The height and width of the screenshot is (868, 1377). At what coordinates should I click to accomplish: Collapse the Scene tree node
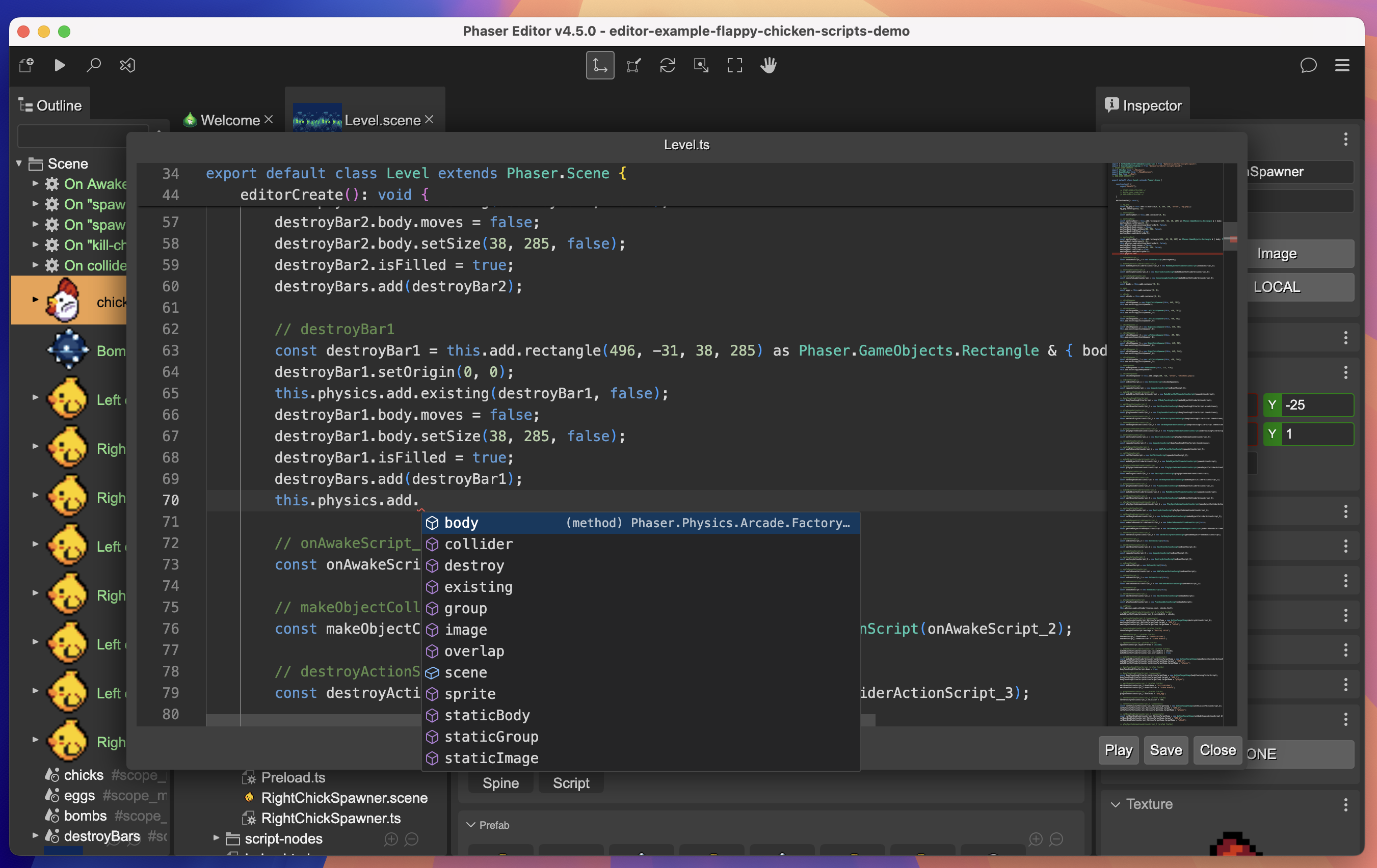click(19, 164)
